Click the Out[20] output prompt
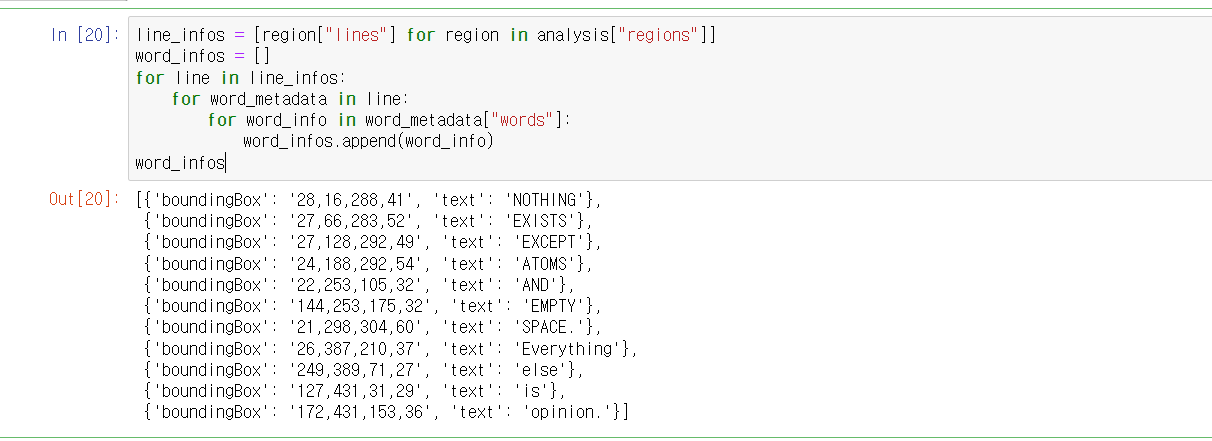 click(x=84, y=199)
